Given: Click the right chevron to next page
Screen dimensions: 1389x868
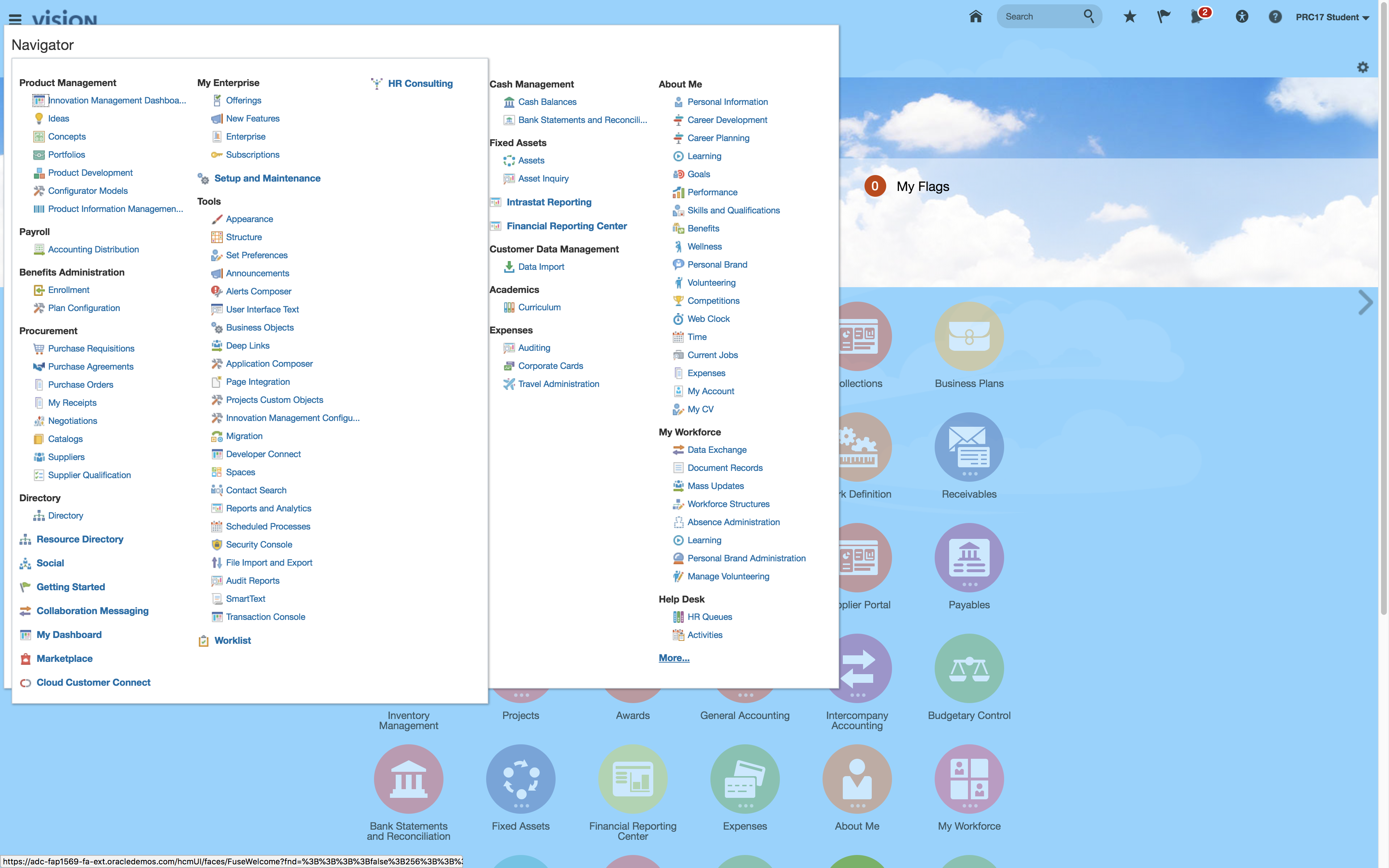Looking at the screenshot, I should [1365, 303].
